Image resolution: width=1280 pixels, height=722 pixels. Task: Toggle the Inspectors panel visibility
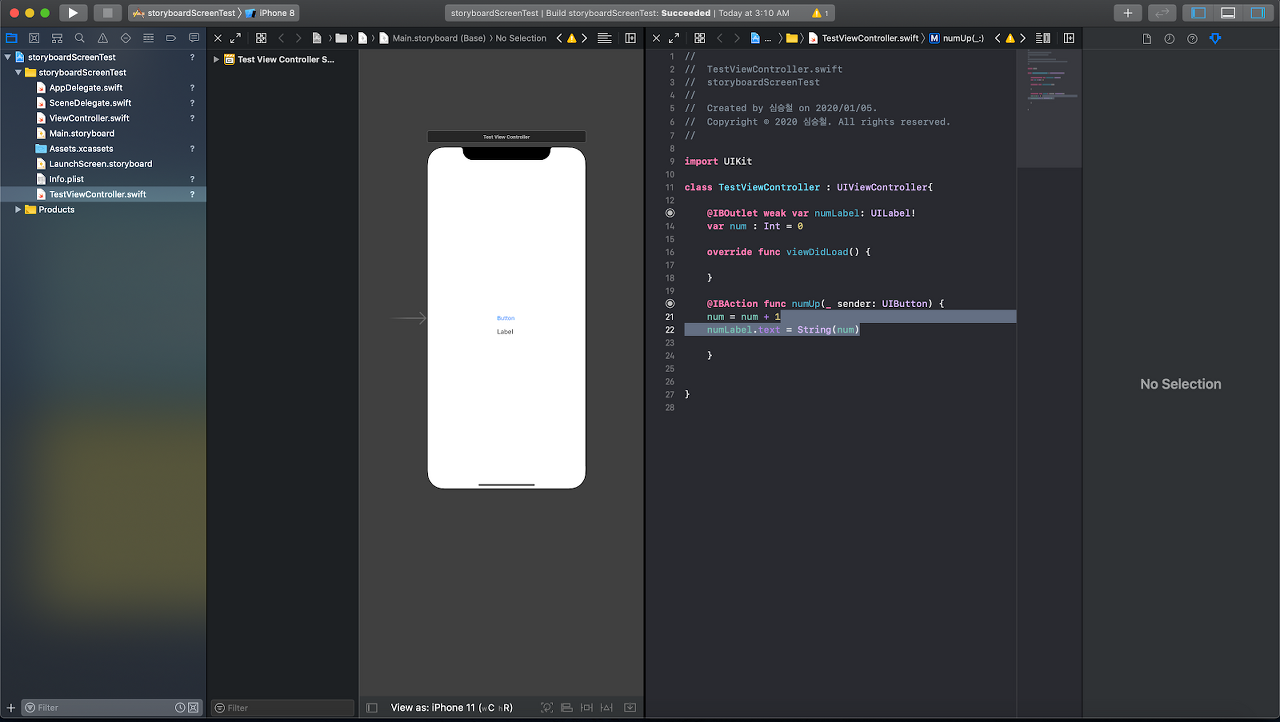(1257, 13)
